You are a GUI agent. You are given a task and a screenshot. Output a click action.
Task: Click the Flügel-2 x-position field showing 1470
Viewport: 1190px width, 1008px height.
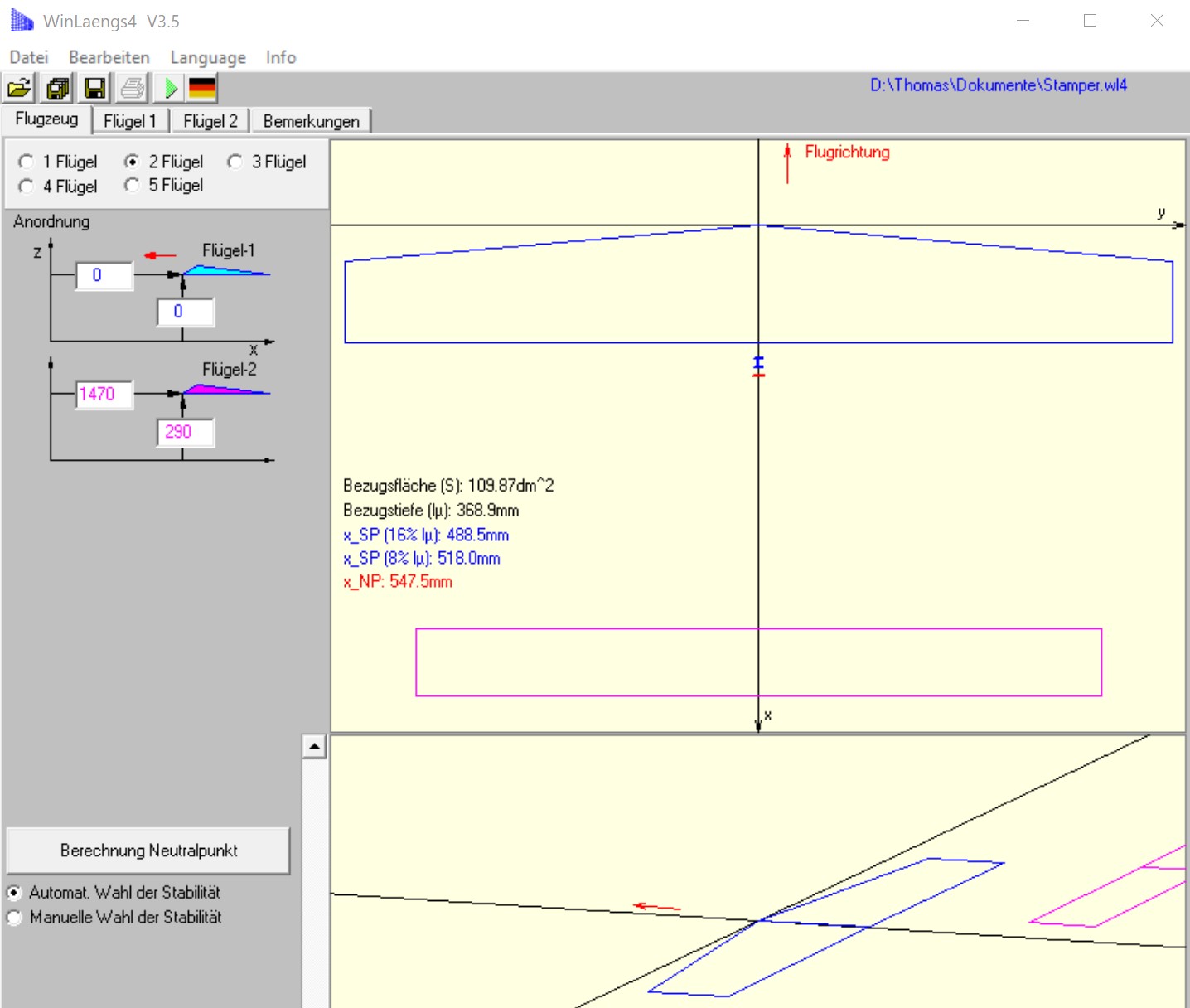tap(104, 395)
